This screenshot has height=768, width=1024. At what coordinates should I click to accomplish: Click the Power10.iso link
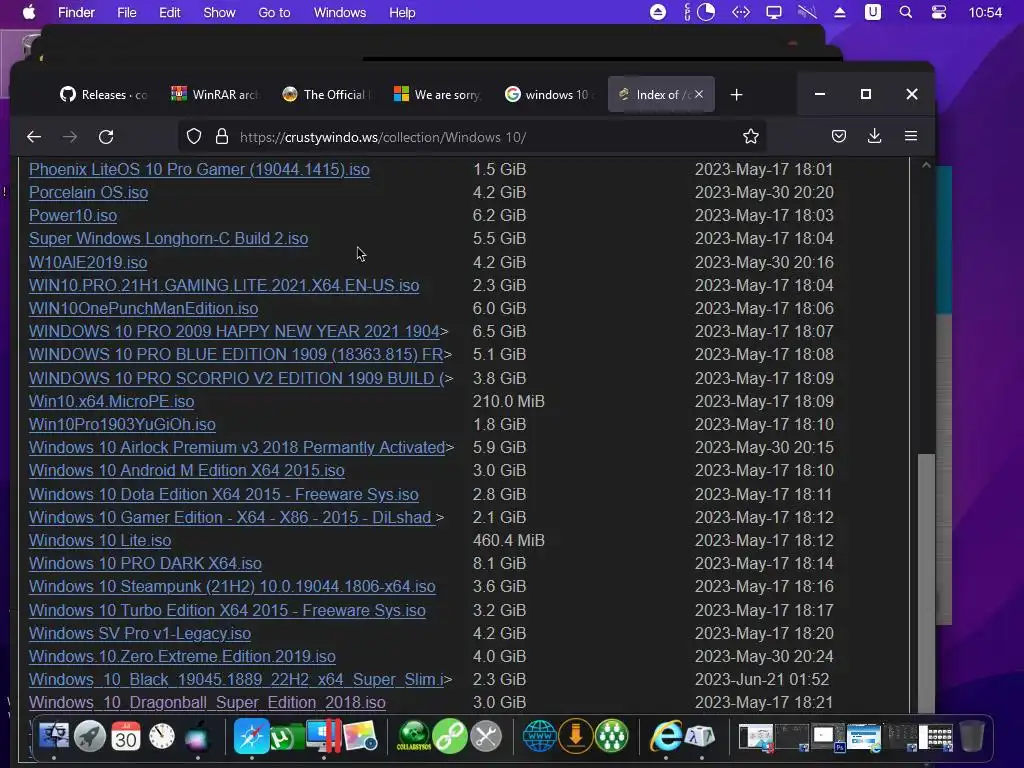click(x=73, y=215)
